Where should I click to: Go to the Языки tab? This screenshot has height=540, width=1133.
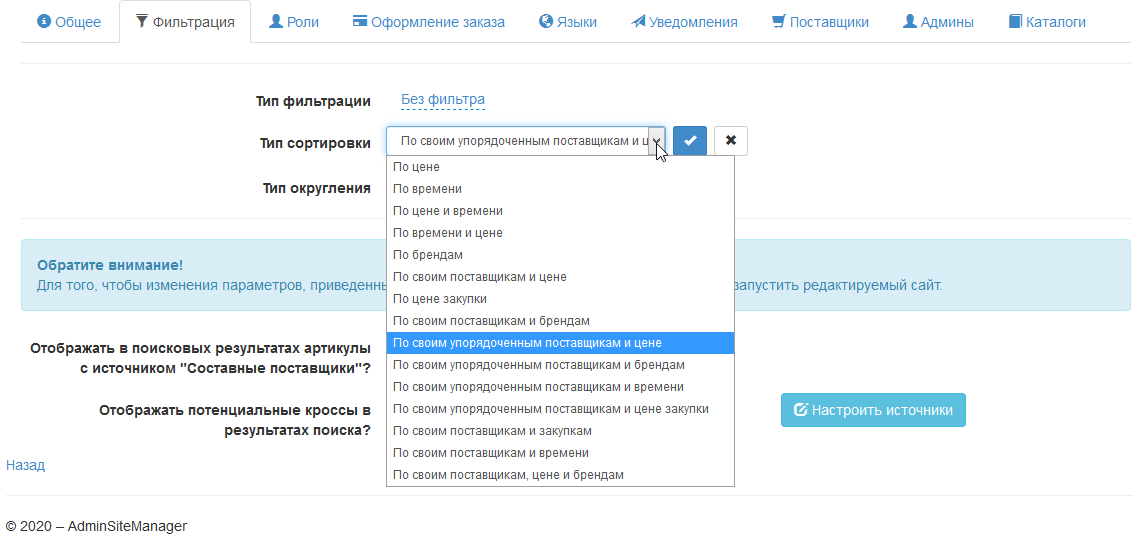click(x=568, y=22)
